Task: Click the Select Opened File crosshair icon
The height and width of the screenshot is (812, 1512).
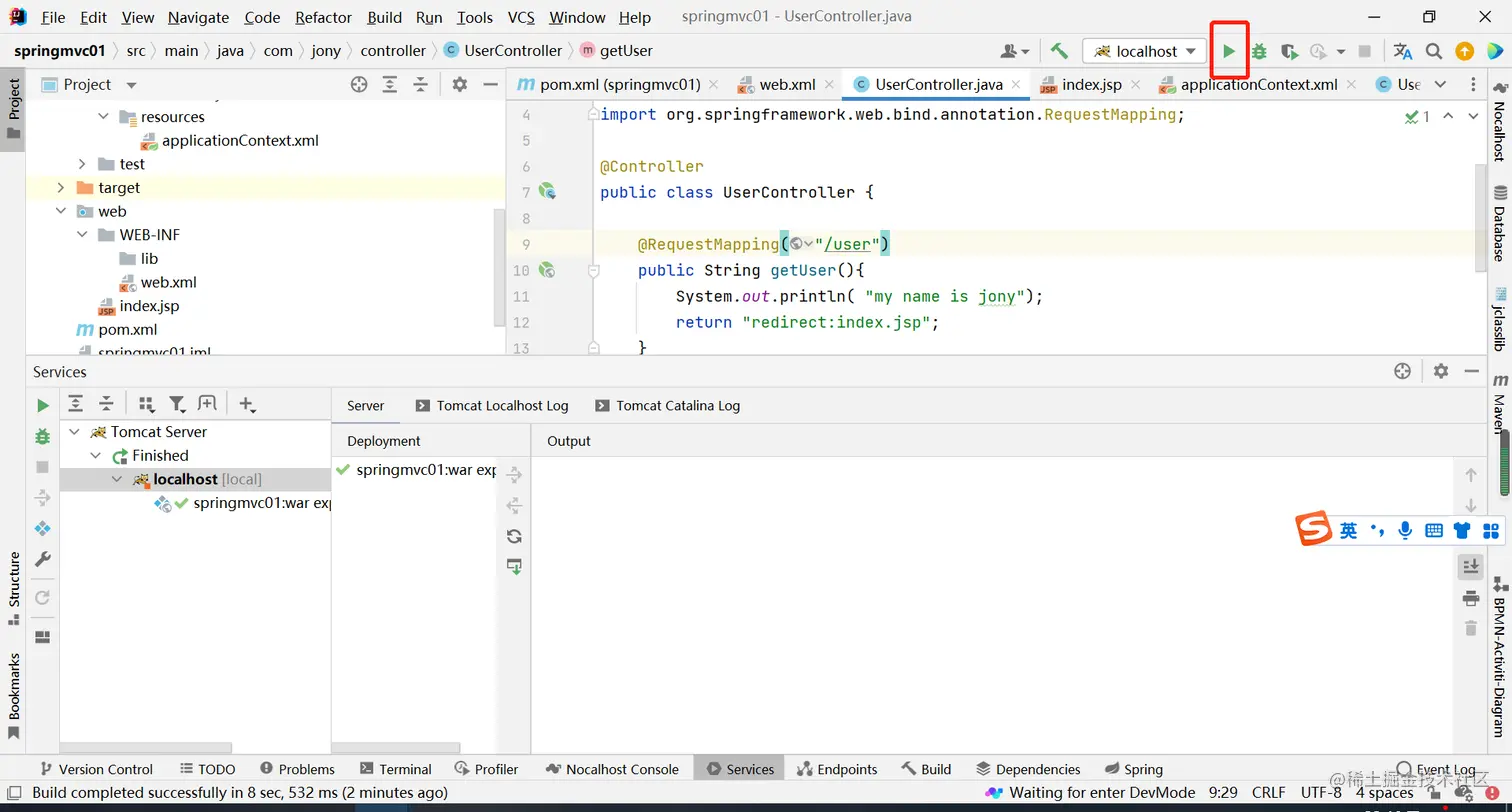Action: click(359, 85)
